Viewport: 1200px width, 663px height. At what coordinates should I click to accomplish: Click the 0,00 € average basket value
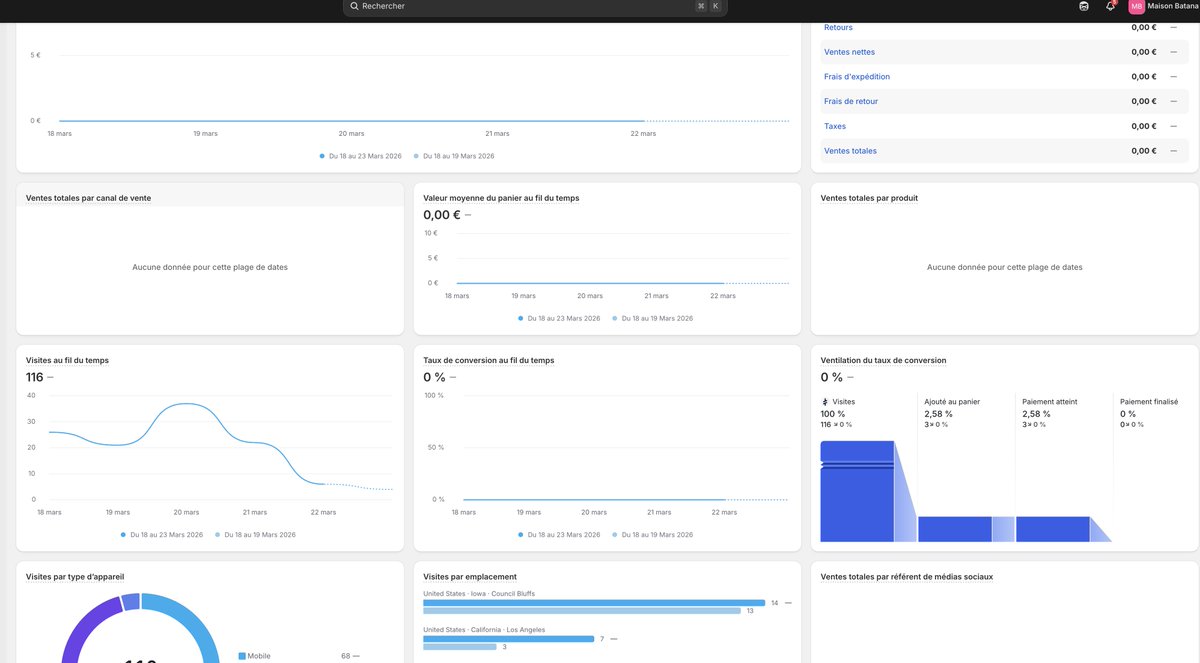(442, 215)
